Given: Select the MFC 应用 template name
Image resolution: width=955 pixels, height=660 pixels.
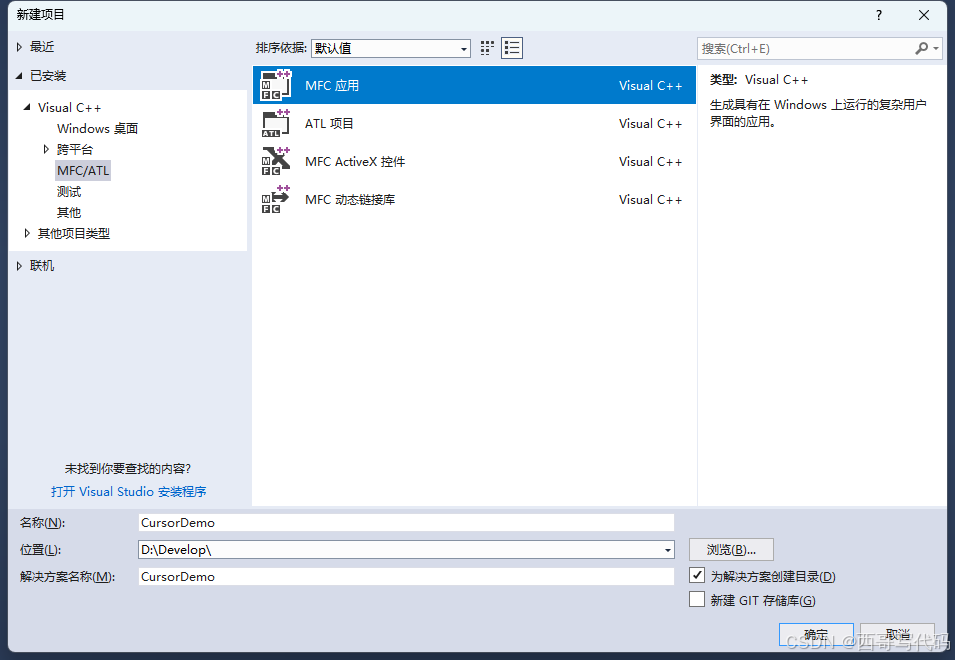Looking at the screenshot, I should click(x=332, y=85).
